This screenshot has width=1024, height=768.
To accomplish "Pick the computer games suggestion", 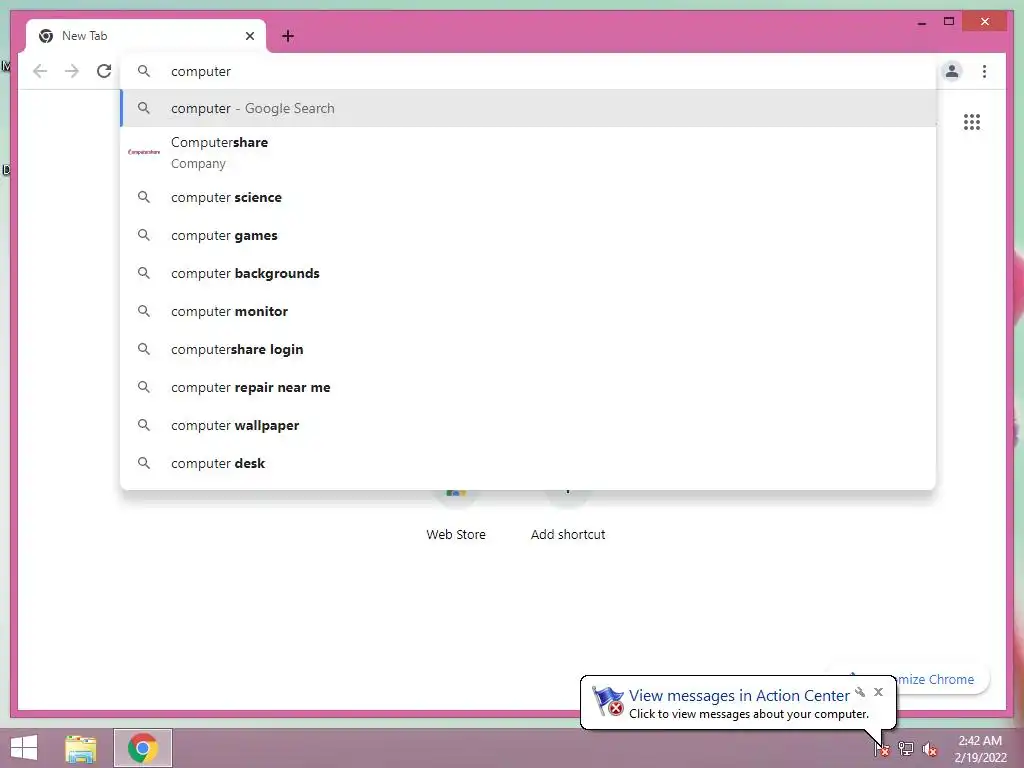I will [x=528, y=235].
